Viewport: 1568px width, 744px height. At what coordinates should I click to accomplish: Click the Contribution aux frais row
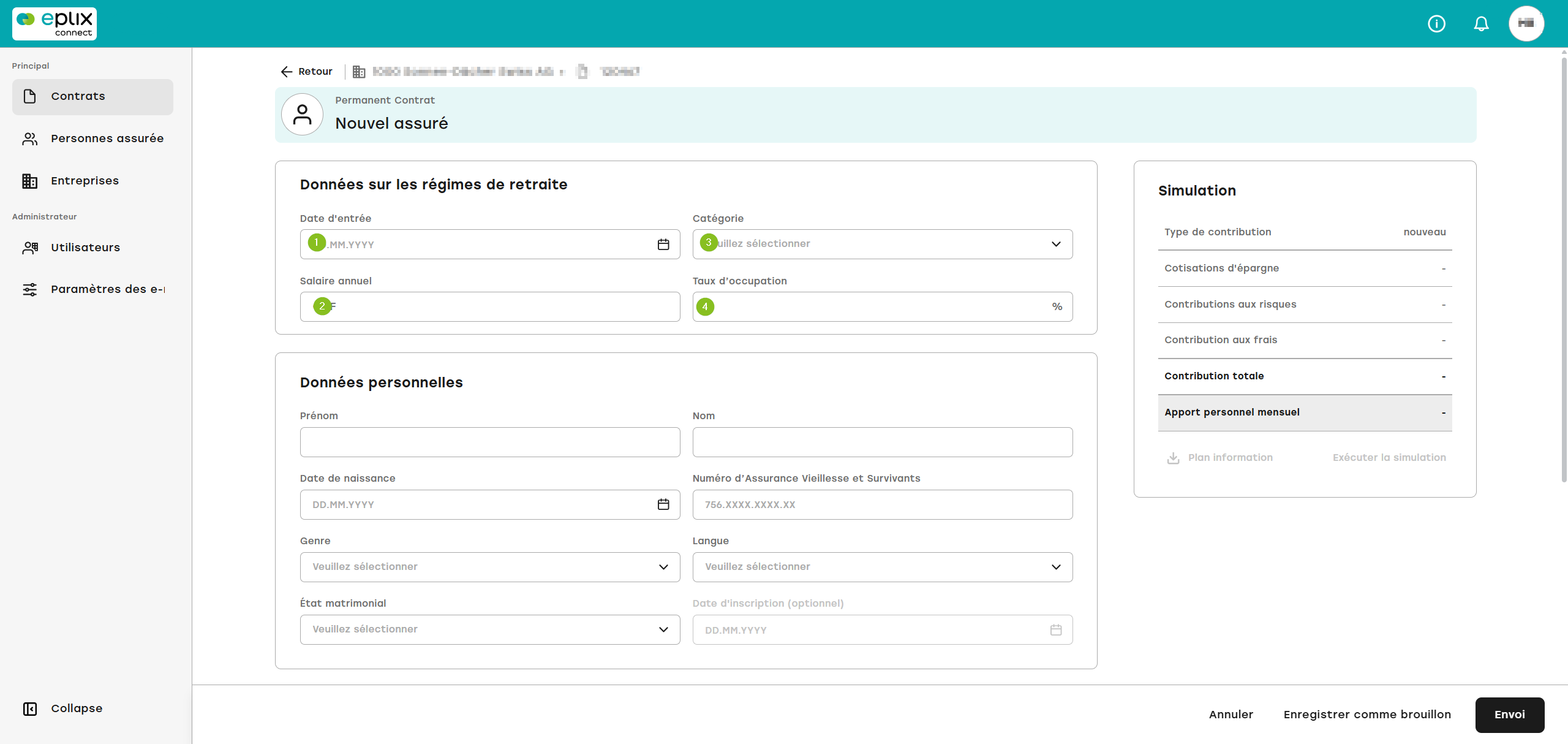[1305, 340]
